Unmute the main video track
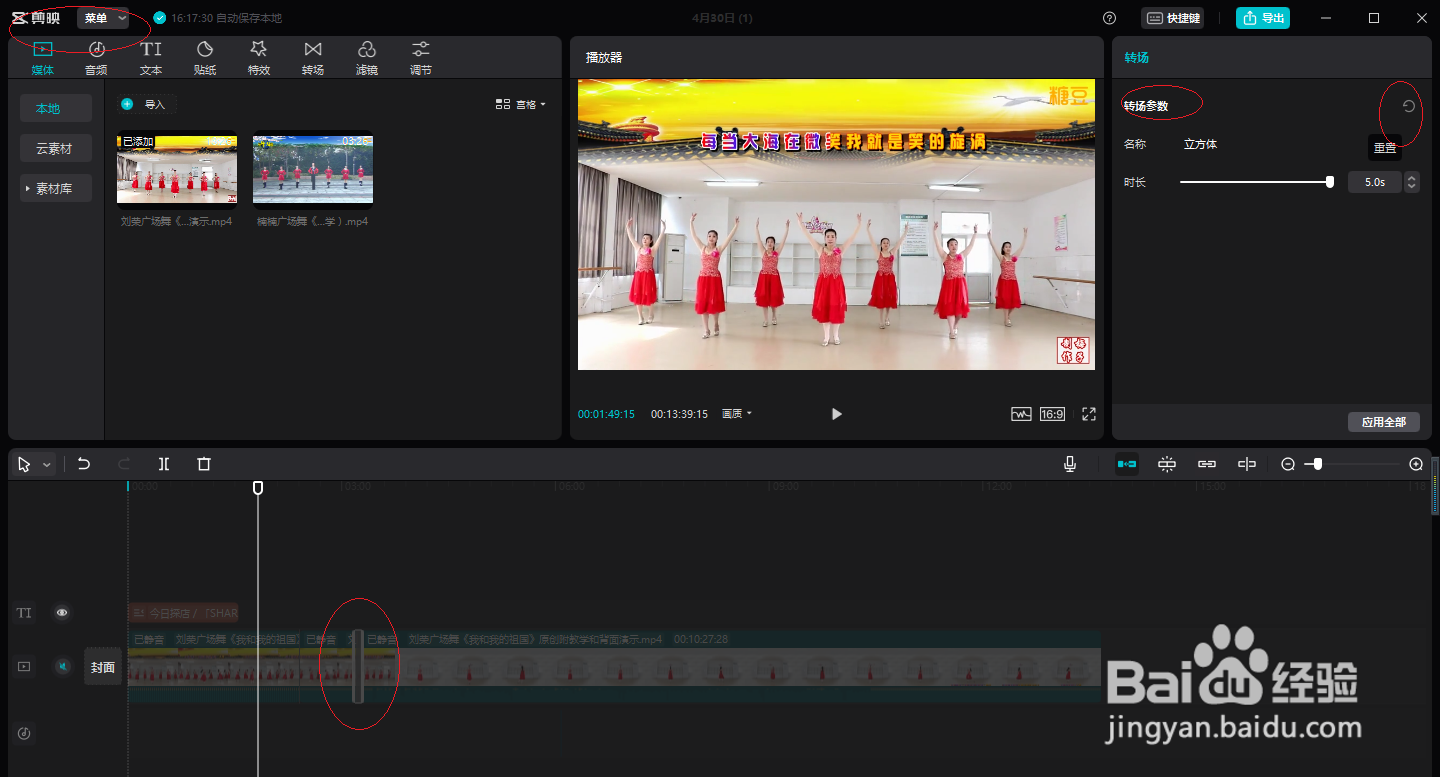Screen dimensions: 1440x777 62,666
